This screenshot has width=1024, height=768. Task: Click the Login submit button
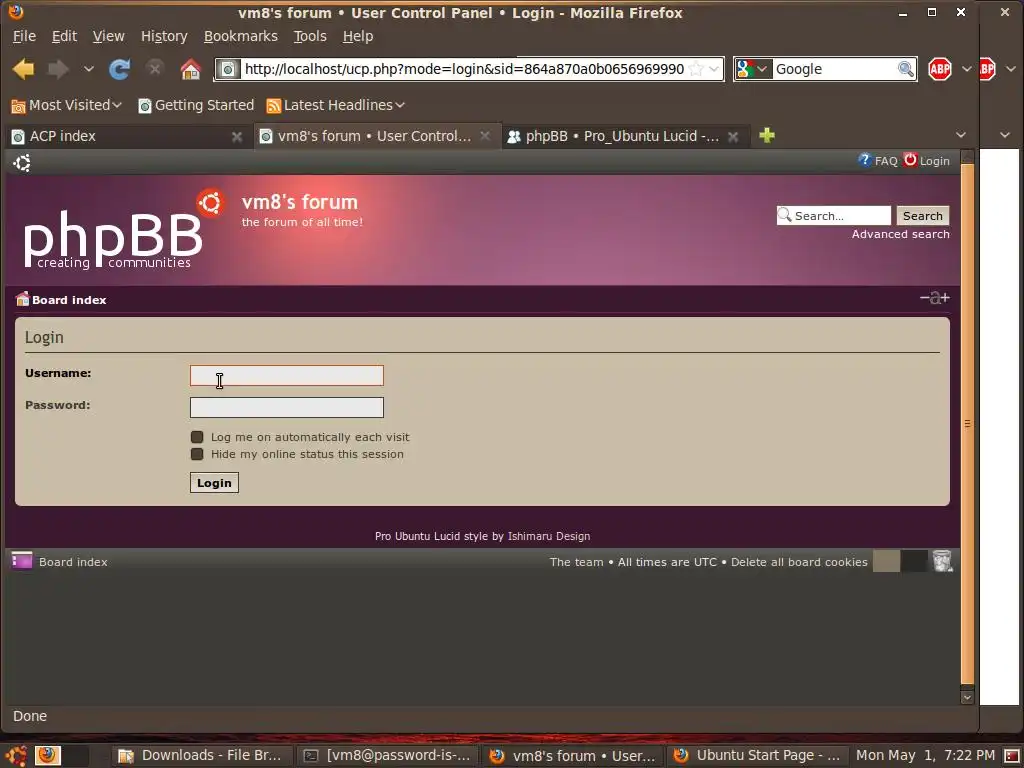point(214,483)
